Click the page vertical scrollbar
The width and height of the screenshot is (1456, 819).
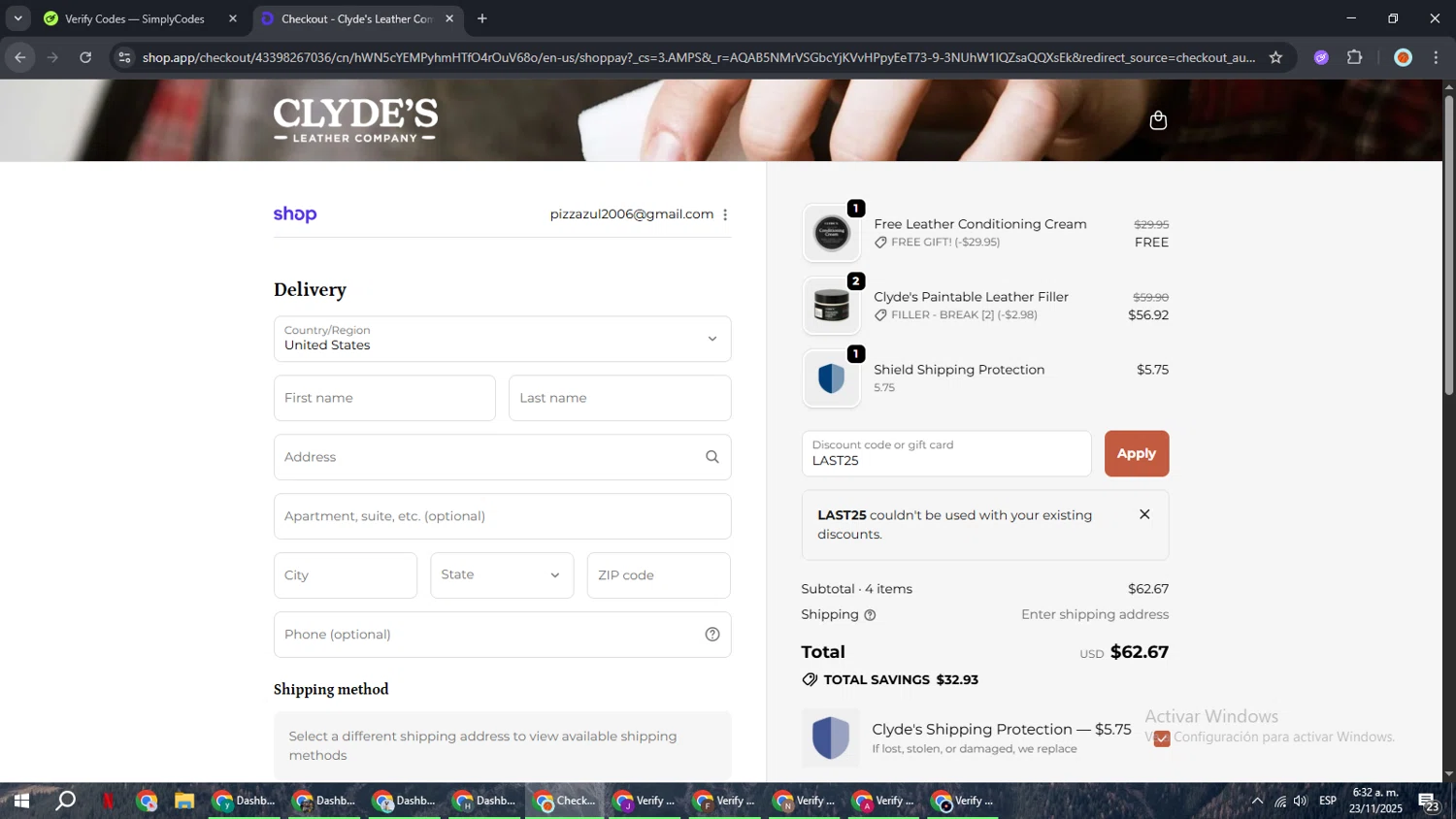click(x=1448, y=246)
